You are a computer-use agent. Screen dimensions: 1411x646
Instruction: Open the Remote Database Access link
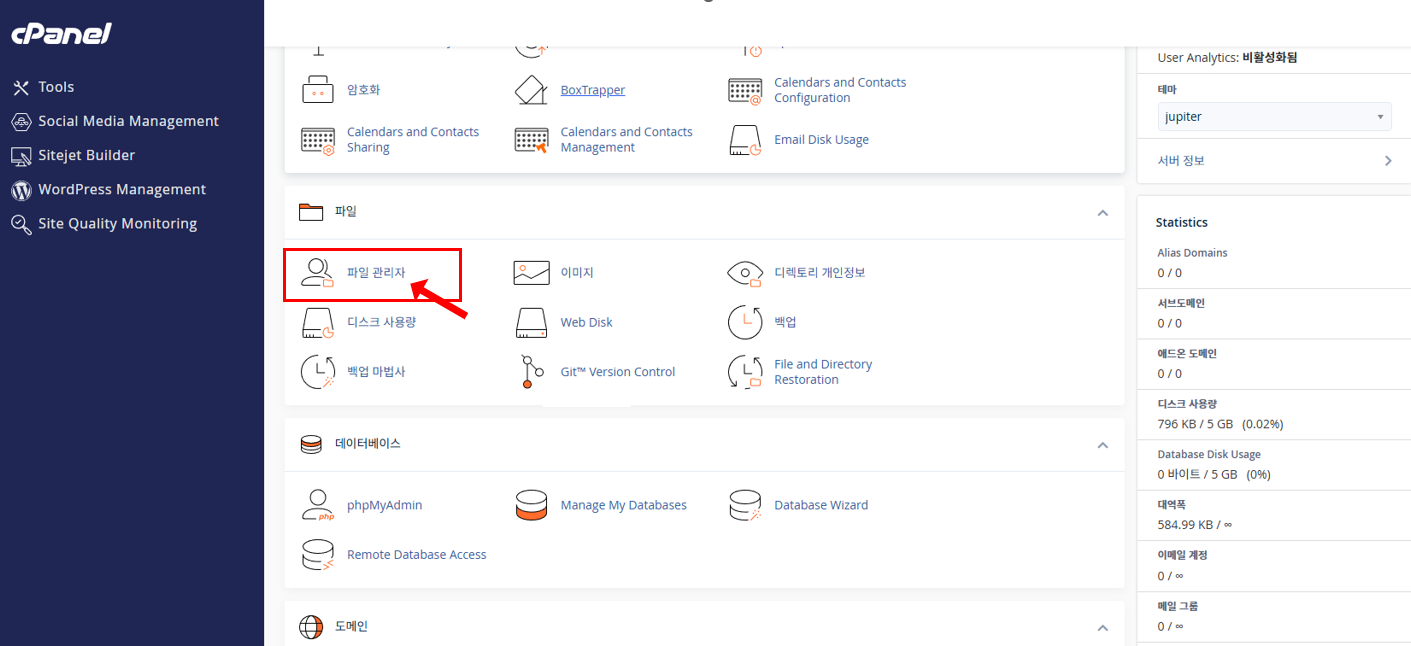point(416,555)
